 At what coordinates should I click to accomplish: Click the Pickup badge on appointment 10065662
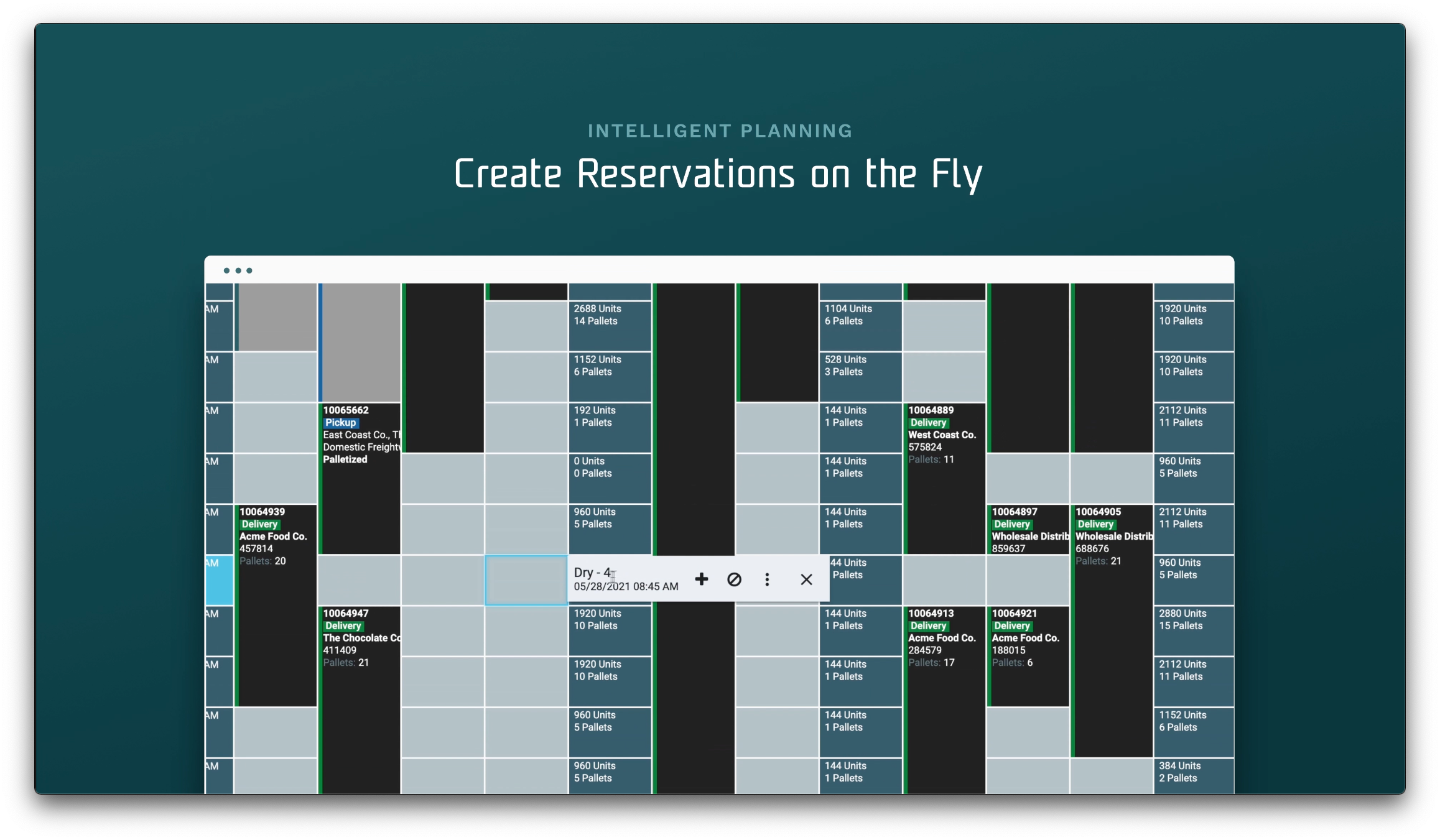pyautogui.click(x=340, y=422)
